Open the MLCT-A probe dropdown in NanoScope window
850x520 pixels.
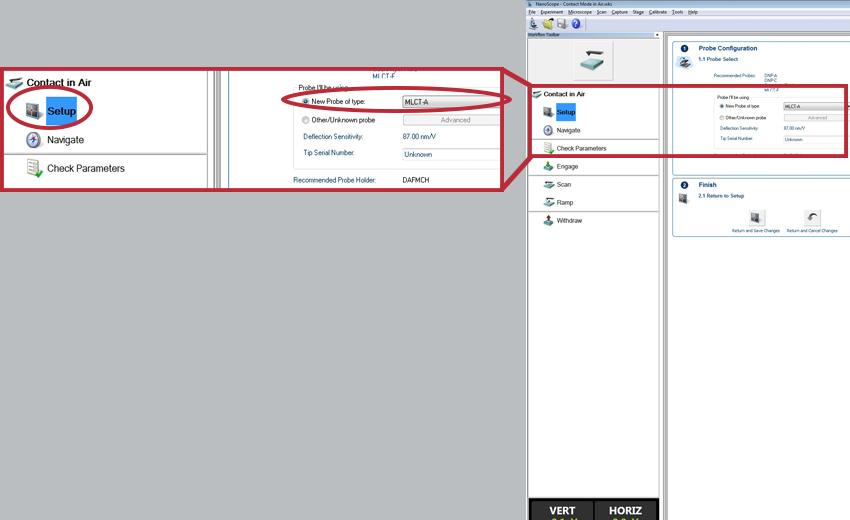(815, 106)
